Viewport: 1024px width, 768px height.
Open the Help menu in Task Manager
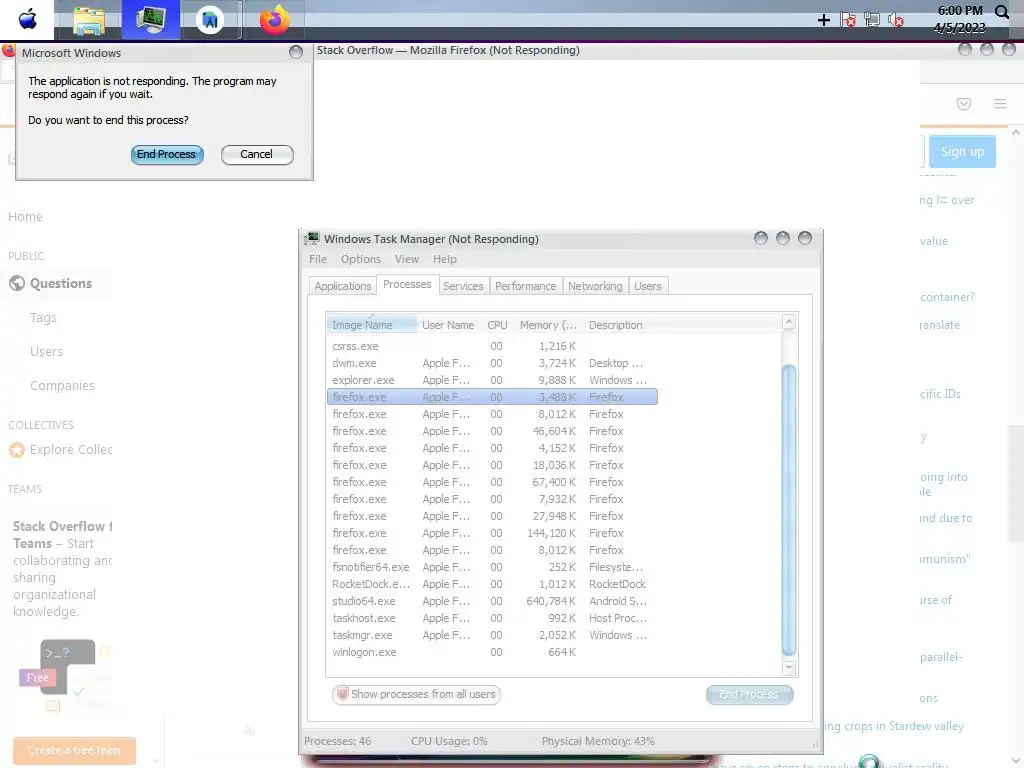pyautogui.click(x=445, y=259)
